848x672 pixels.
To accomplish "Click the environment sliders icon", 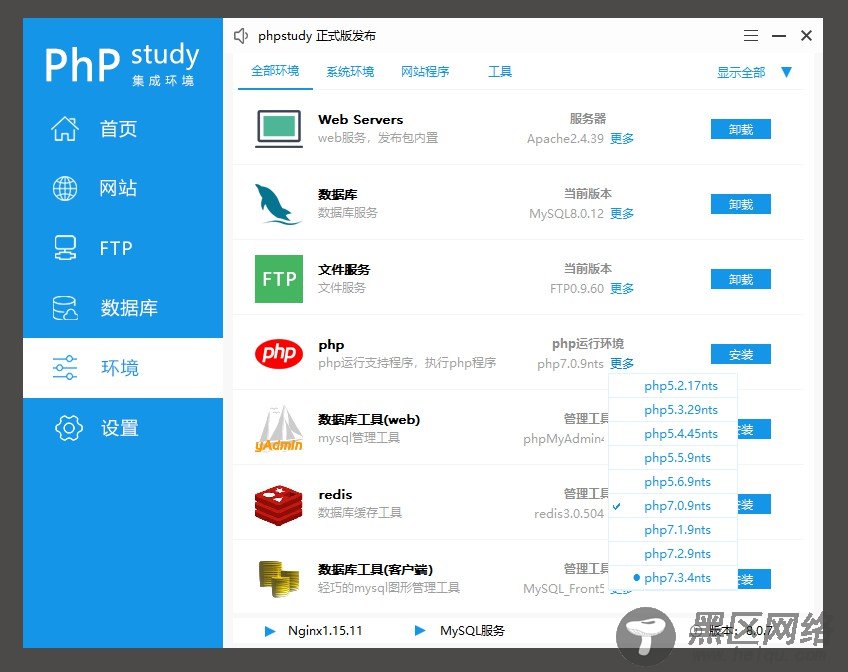I will click(x=65, y=368).
